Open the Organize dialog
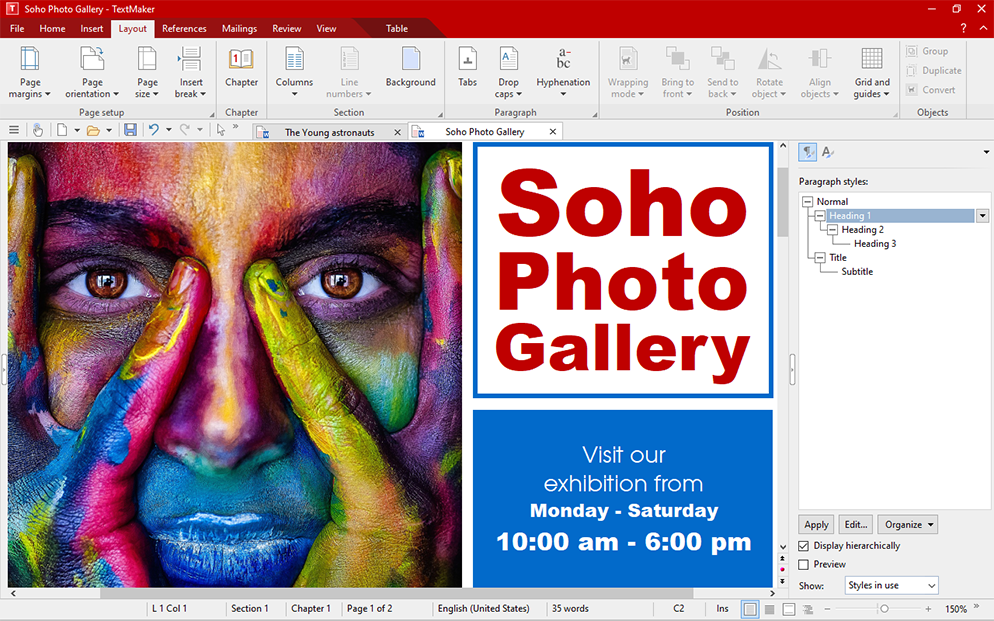Viewport: 994px width, 621px height. [x=907, y=524]
